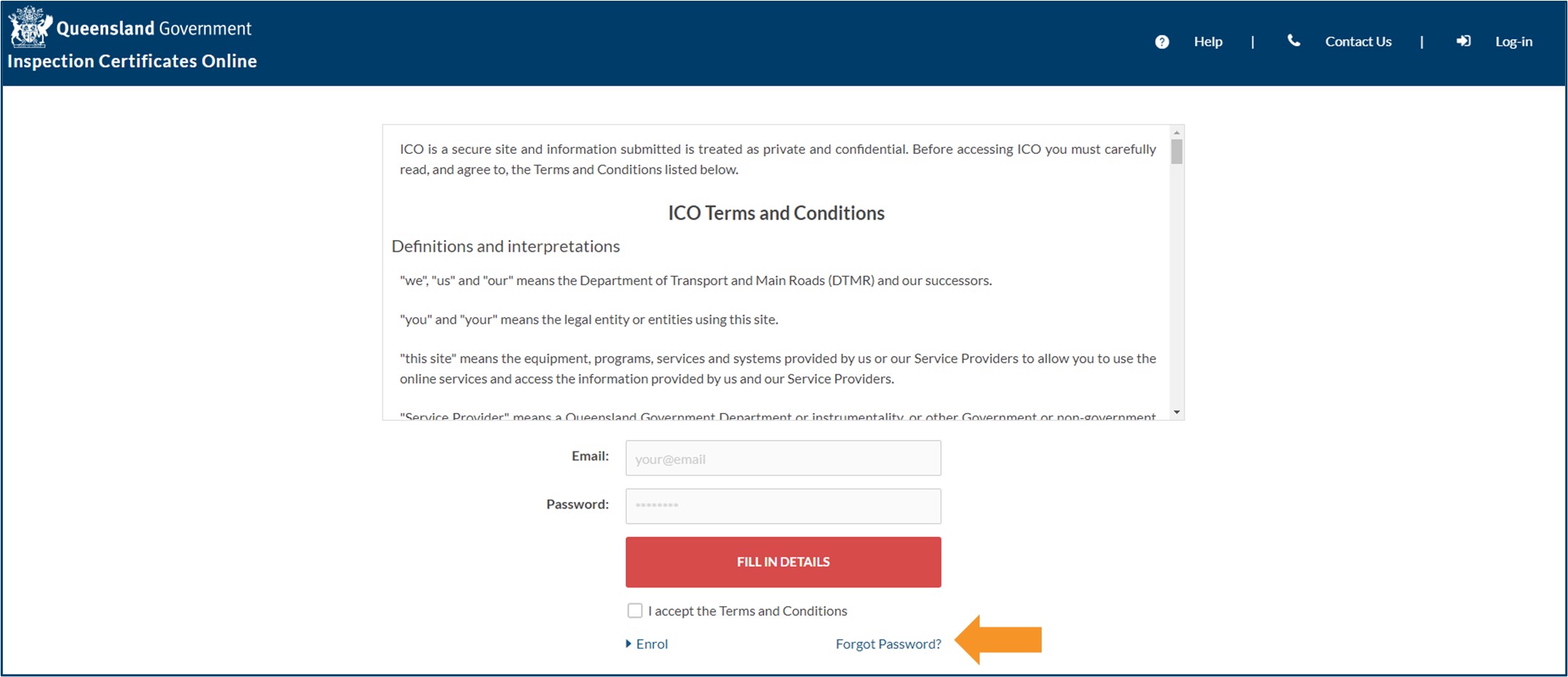Click the Queensland Government header text
1568x677 pixels.
pyautogui.click(x=154, y=28)
